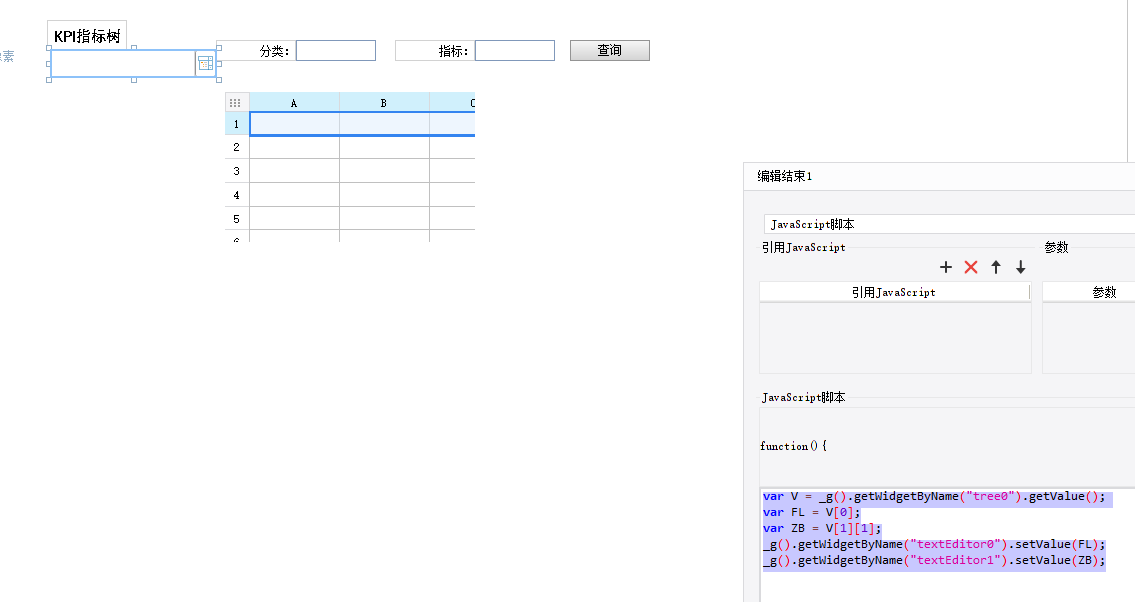
Task: Click cell B2 in the grid
Action: 384,147
